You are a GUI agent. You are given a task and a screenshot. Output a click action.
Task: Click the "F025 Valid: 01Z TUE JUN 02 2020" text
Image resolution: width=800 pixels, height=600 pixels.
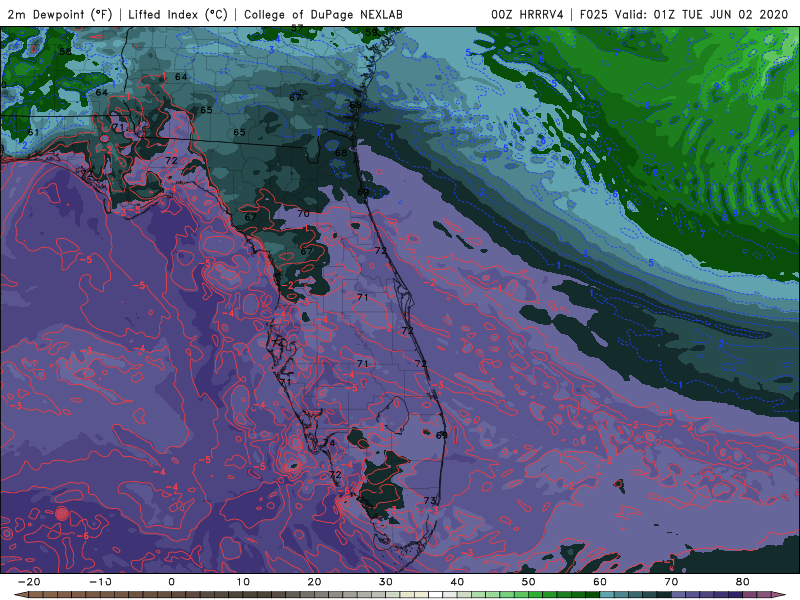[x=684, y=14]
